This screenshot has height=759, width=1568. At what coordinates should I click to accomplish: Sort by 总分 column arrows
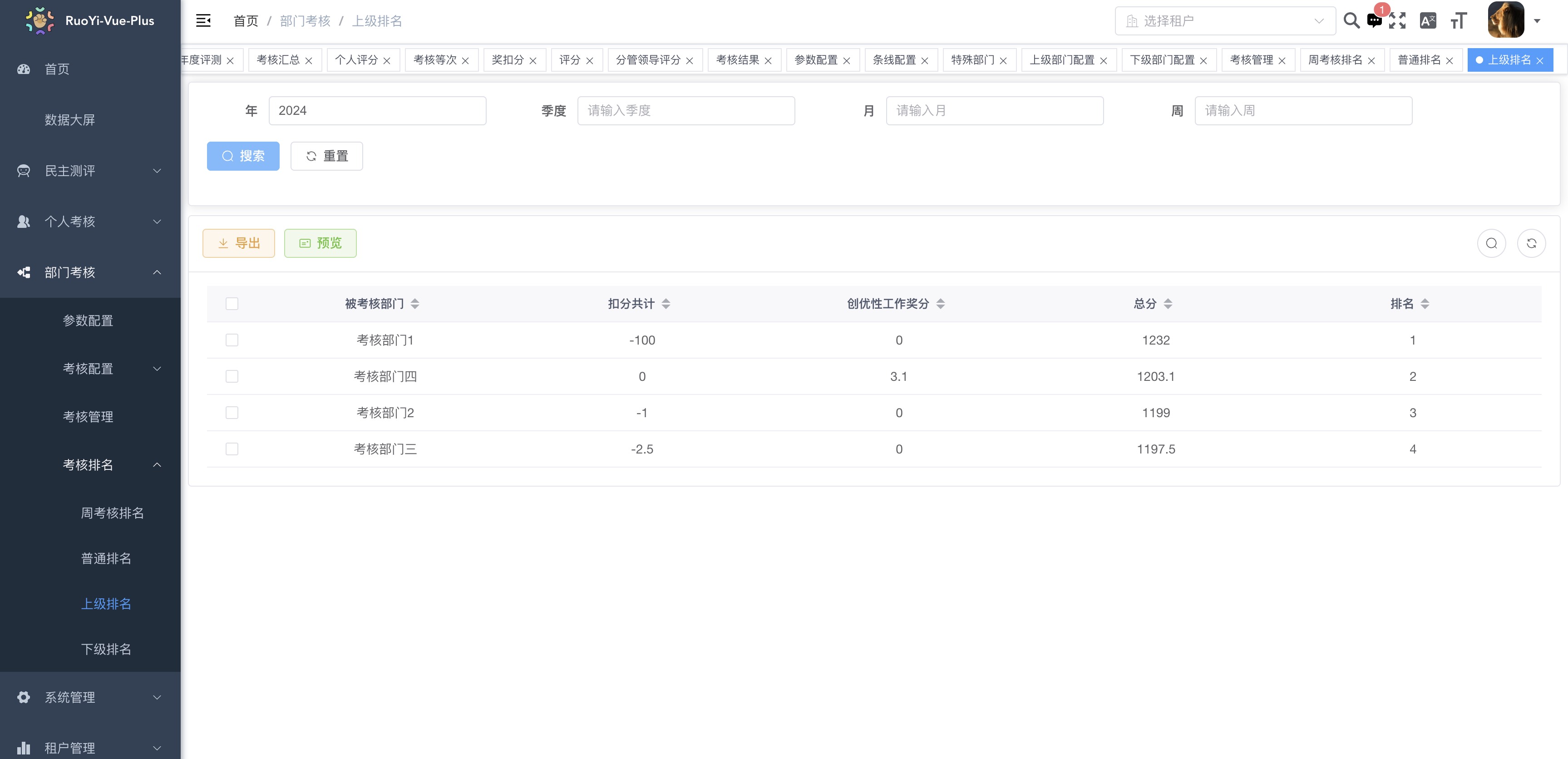1168,304
